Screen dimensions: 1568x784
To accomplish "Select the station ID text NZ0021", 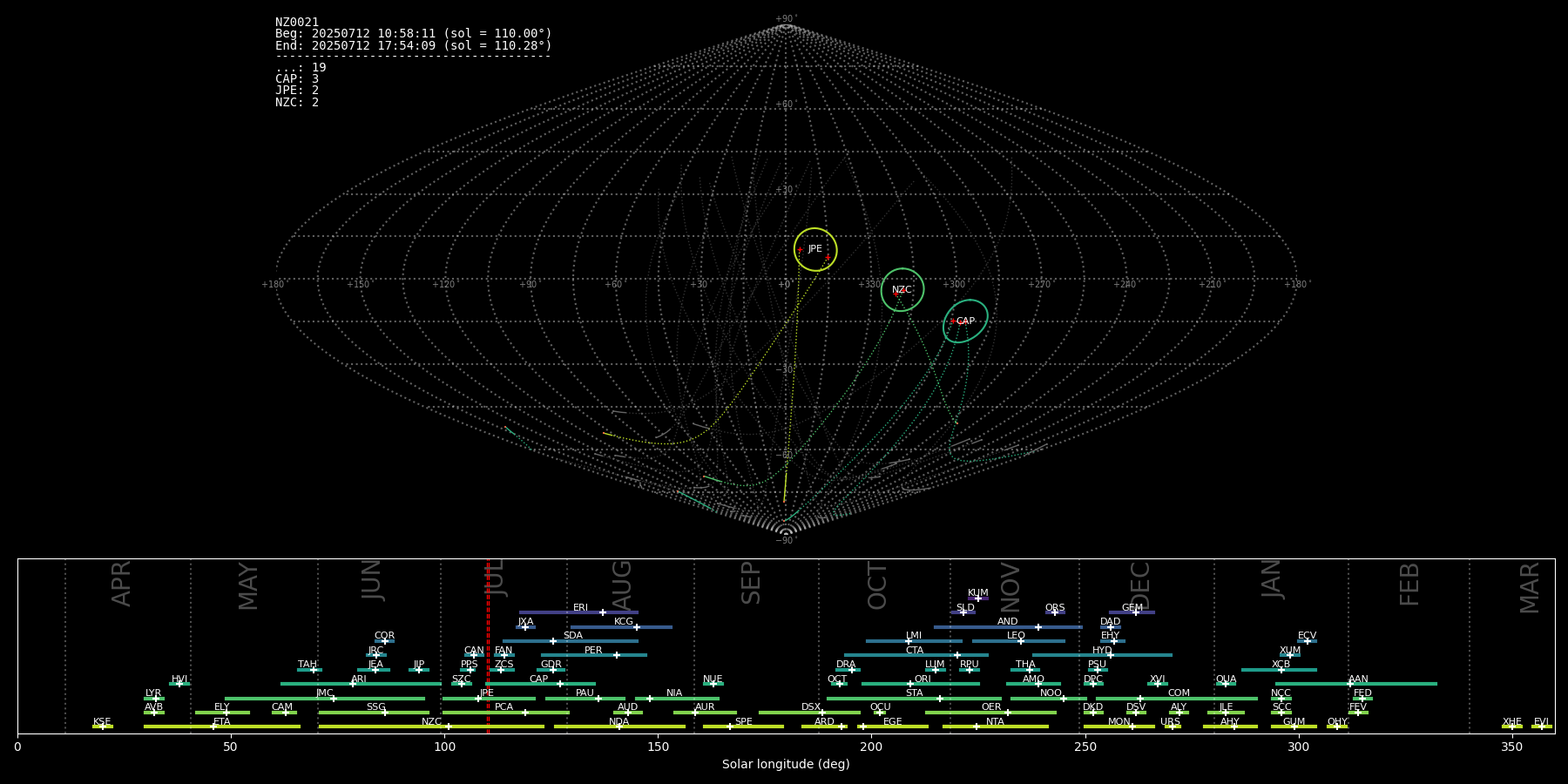I will click(297, 23).
